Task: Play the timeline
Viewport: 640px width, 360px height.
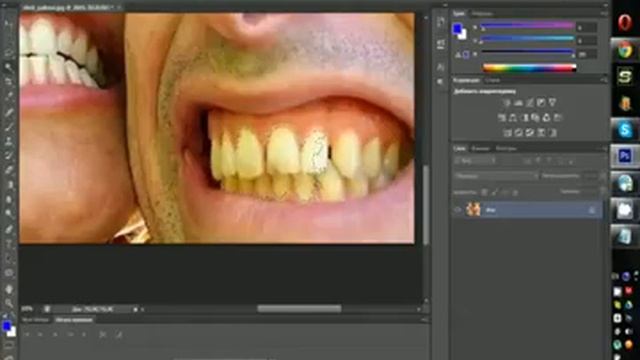Action: point(55,334)
